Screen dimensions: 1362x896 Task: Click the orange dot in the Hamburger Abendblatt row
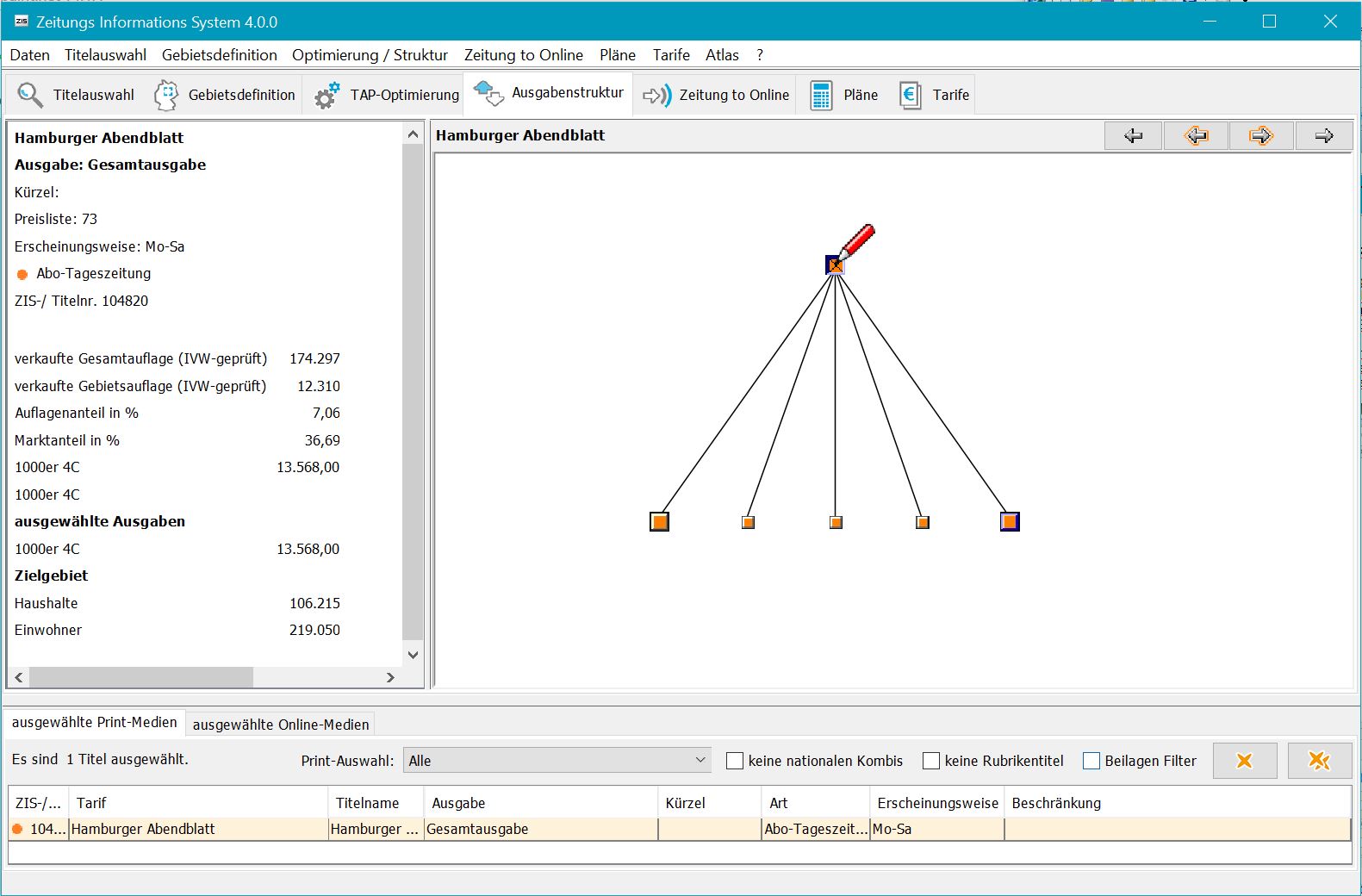tap(17, 829)
